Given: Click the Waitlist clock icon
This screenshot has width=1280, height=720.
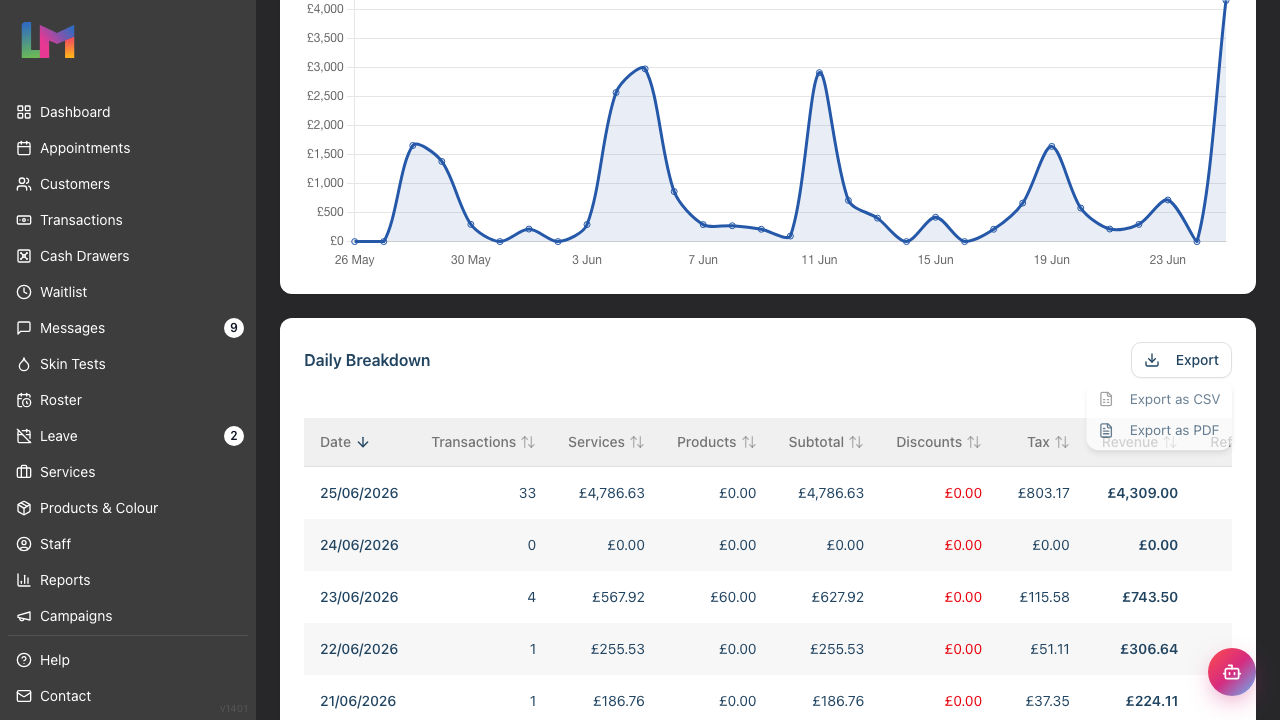Looking at the screenshot, I should (24, 292).
